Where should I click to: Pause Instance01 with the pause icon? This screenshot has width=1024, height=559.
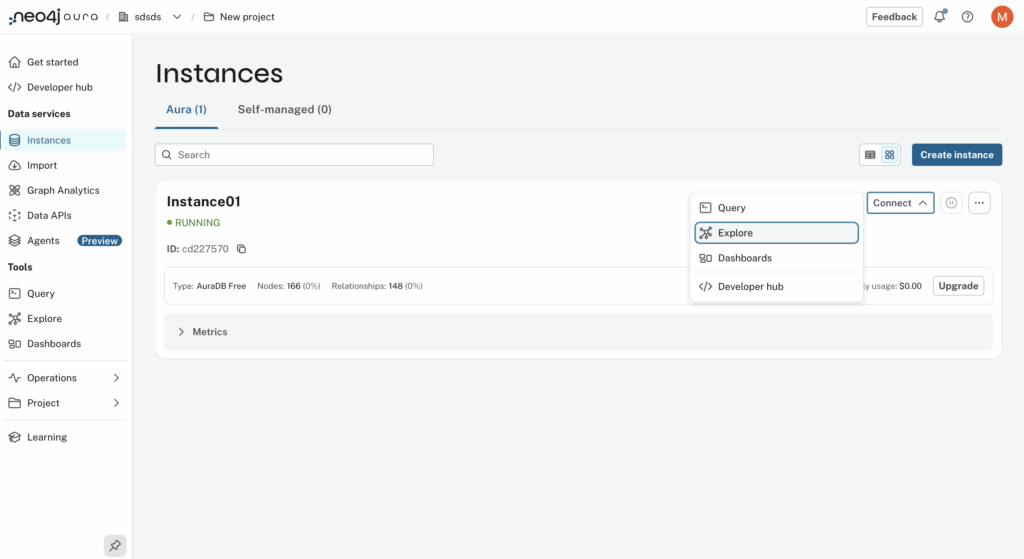point(951,203)
